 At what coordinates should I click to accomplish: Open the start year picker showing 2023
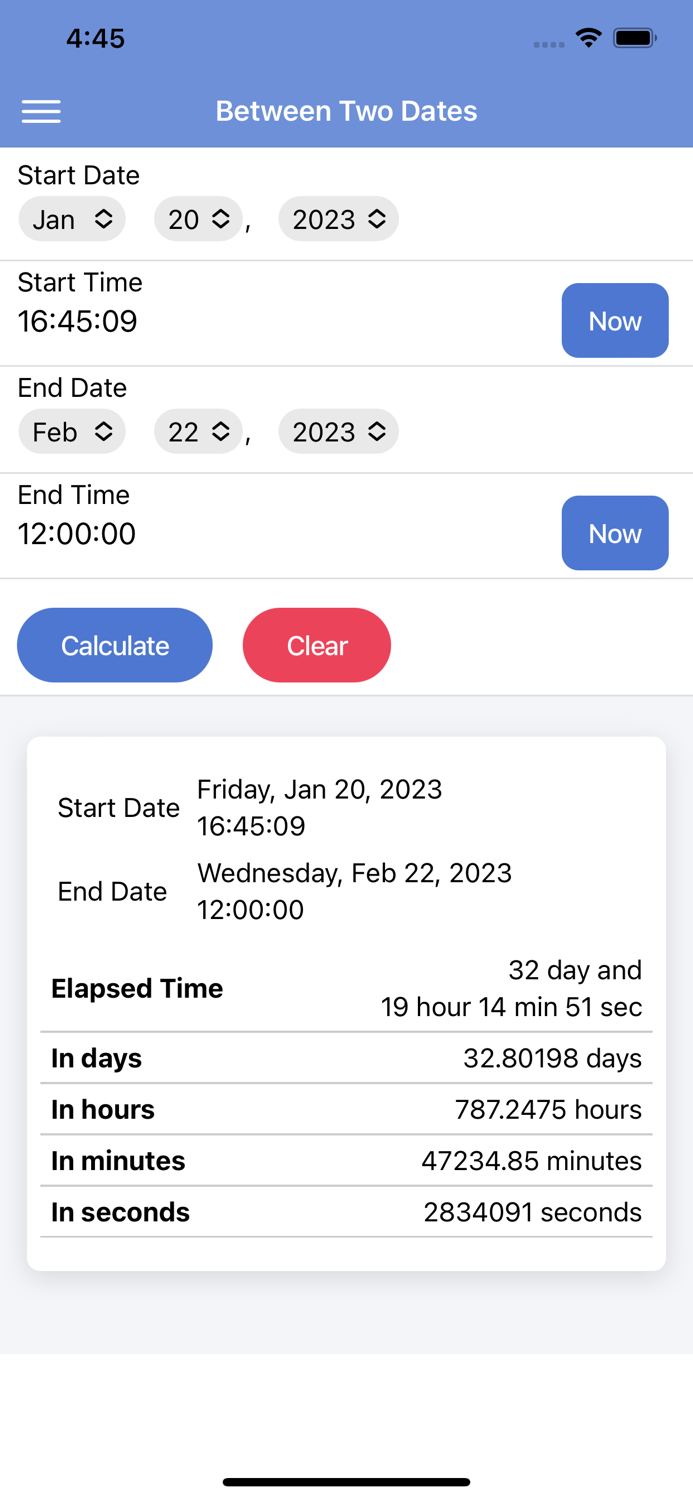coord(338,218)
